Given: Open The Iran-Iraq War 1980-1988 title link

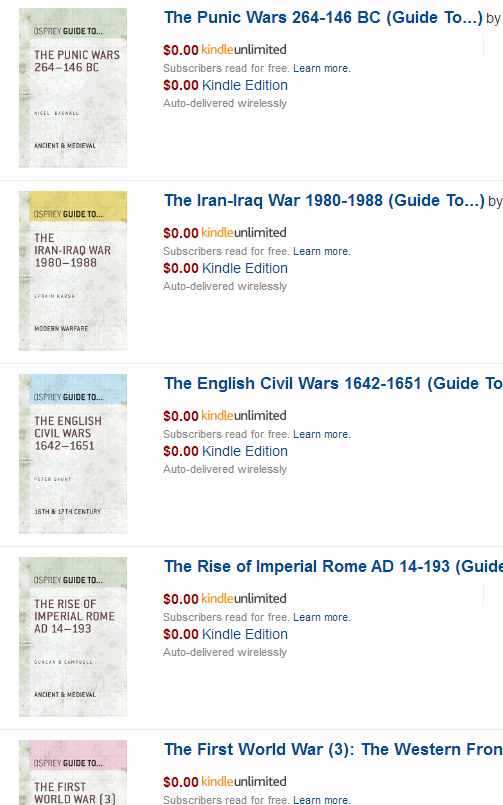Looking at the screenshot, I should coord(324,201).
